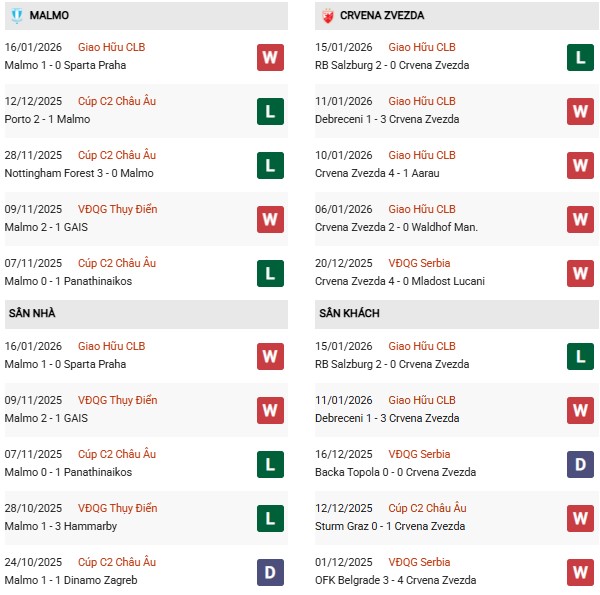Click the L badge for Porto 2-1 Malmo

(271, 111)
